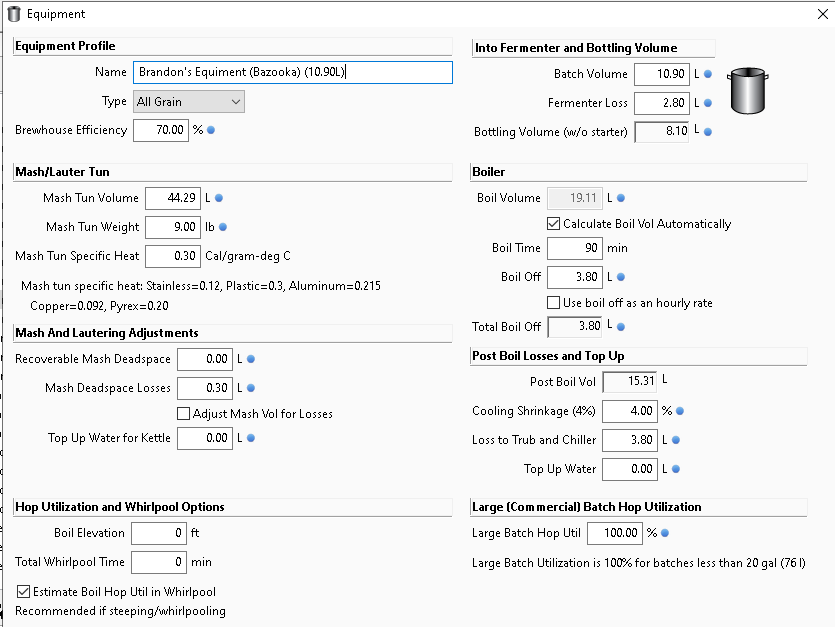The image size is (835, 627).
Task: Click the post-boil Top Up Water field
Action: point(630,469)
